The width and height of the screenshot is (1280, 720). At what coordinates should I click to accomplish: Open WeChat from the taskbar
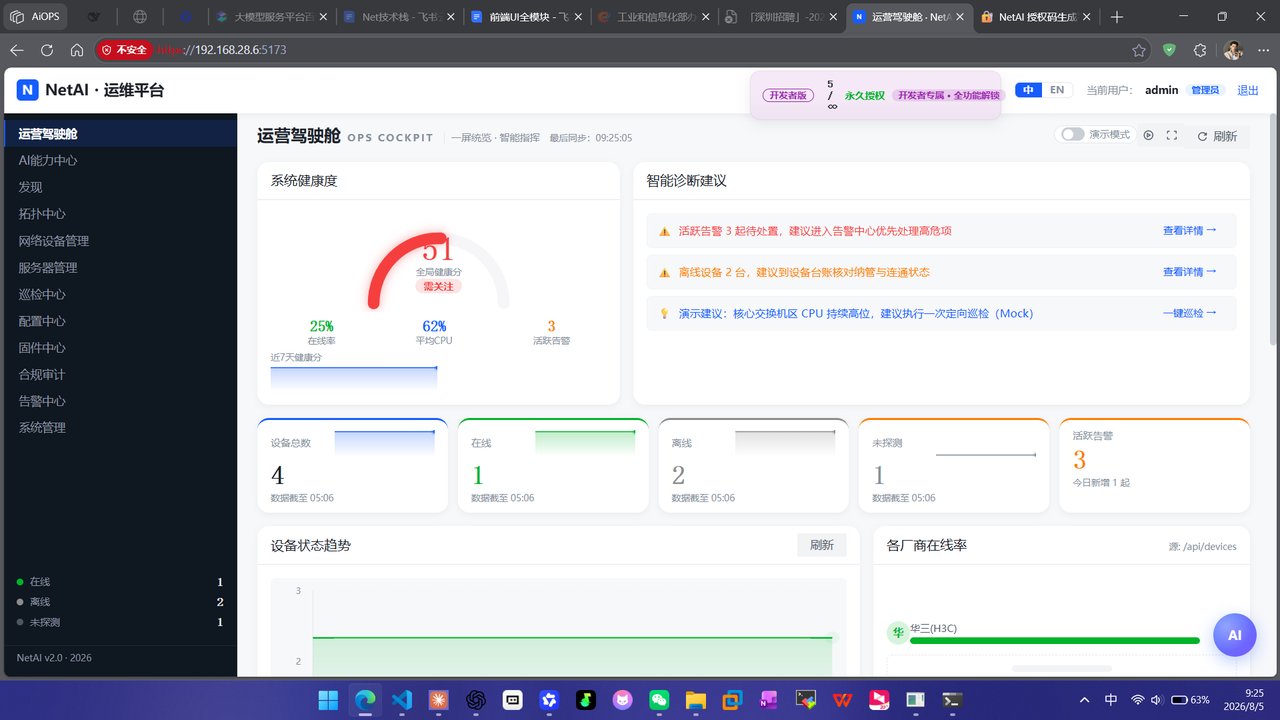coord(658,700)
